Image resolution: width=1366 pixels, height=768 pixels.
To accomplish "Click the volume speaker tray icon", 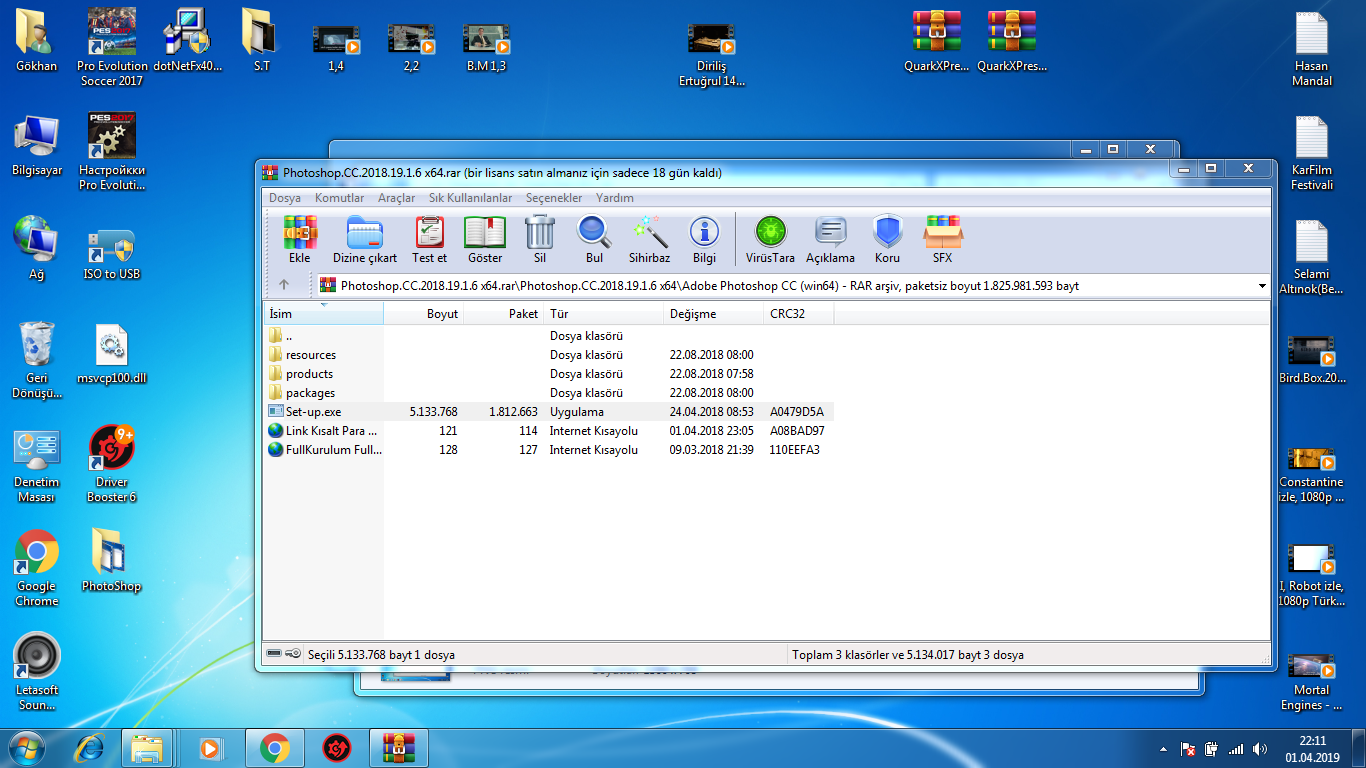I will pyautogui.click(x=1260, y=748).
